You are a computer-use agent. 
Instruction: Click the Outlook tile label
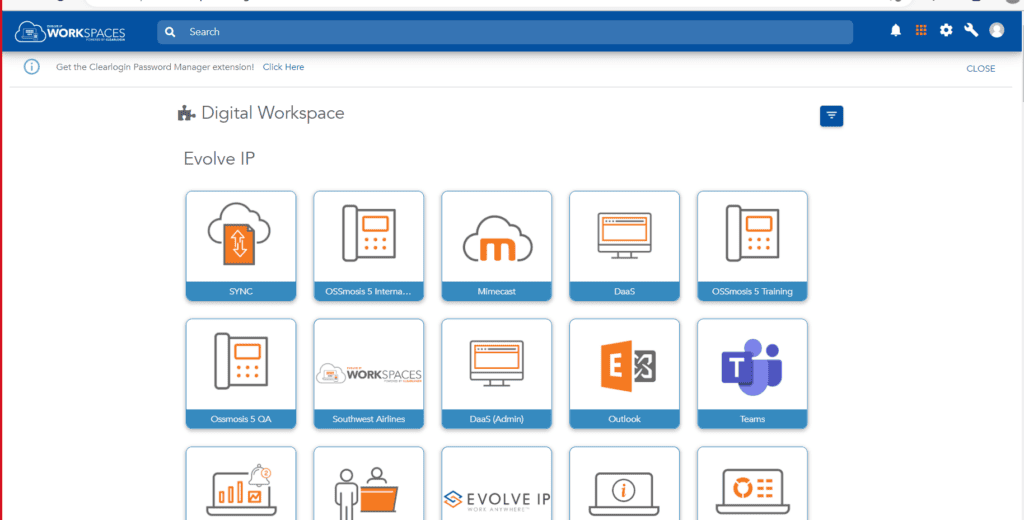pos(624,419)
